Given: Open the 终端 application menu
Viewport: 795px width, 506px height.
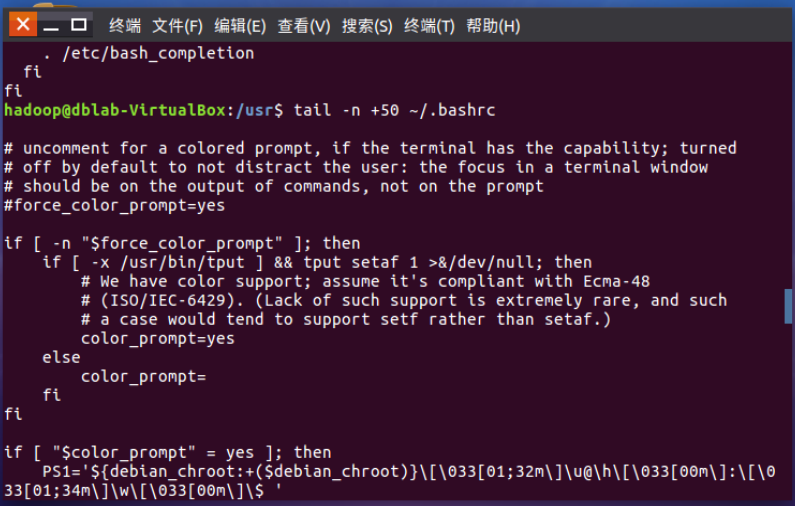Looking at the screenshot, I should point(125,25).
